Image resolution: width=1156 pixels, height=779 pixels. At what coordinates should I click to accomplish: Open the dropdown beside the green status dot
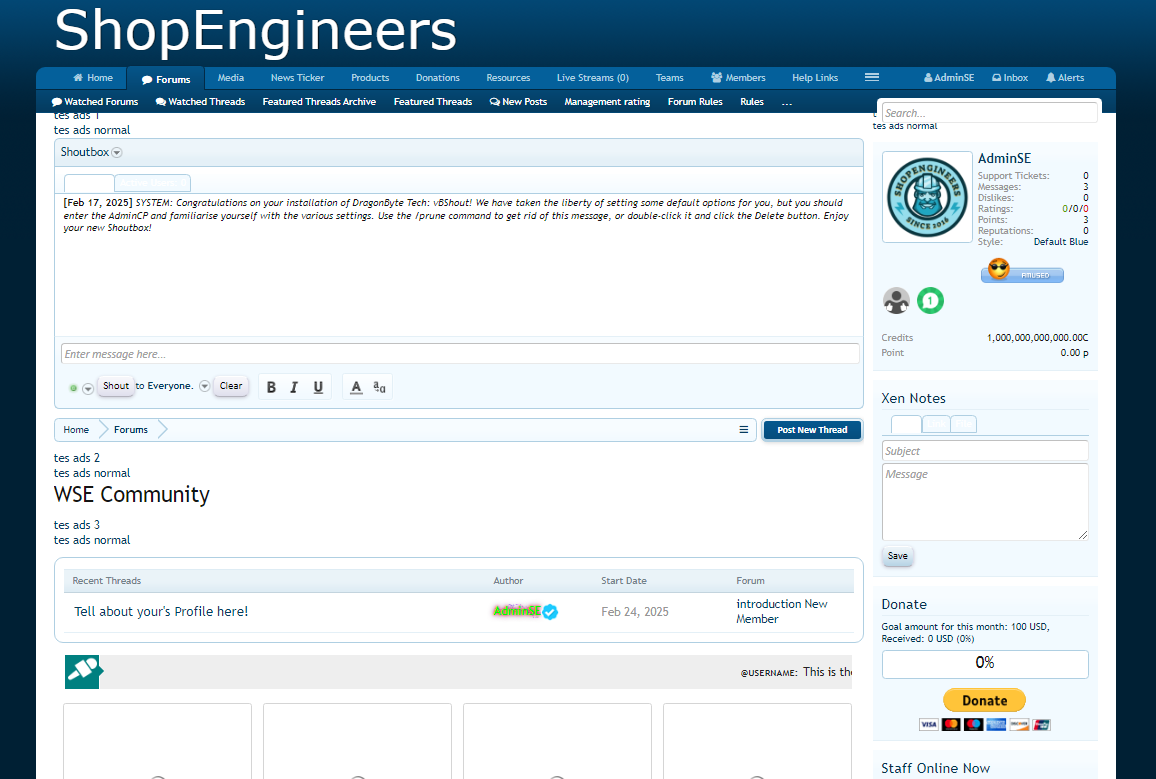(x=88, y=388)
